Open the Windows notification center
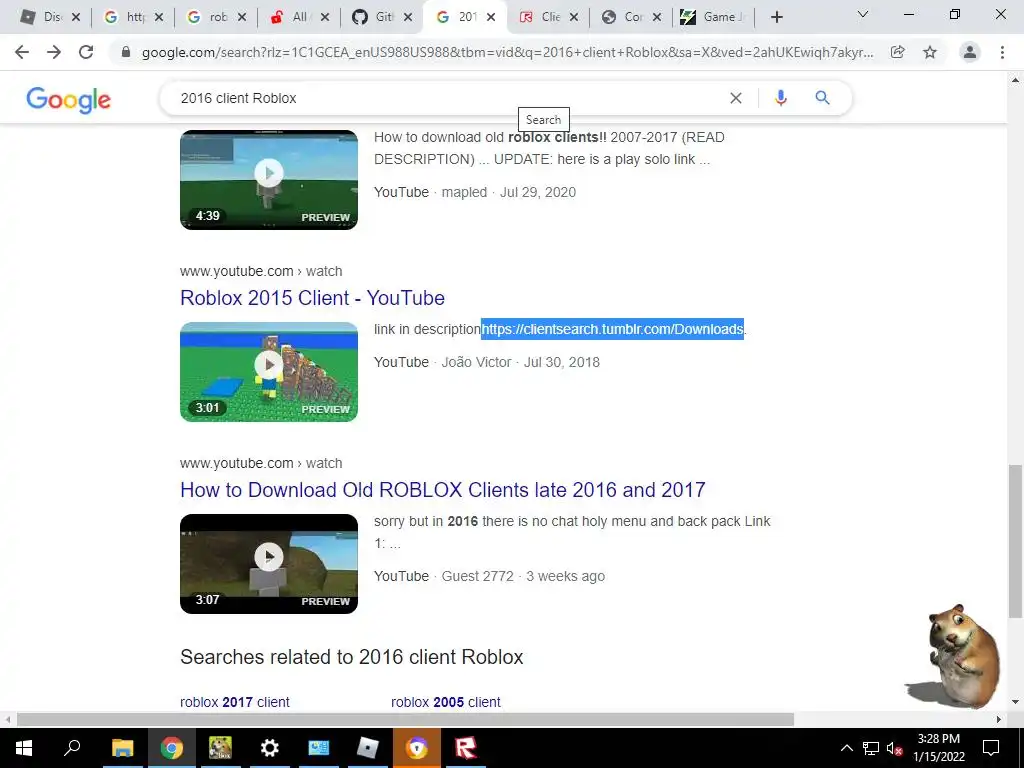The height and width of the screenshot is (768, 1024). click(991, 748)
